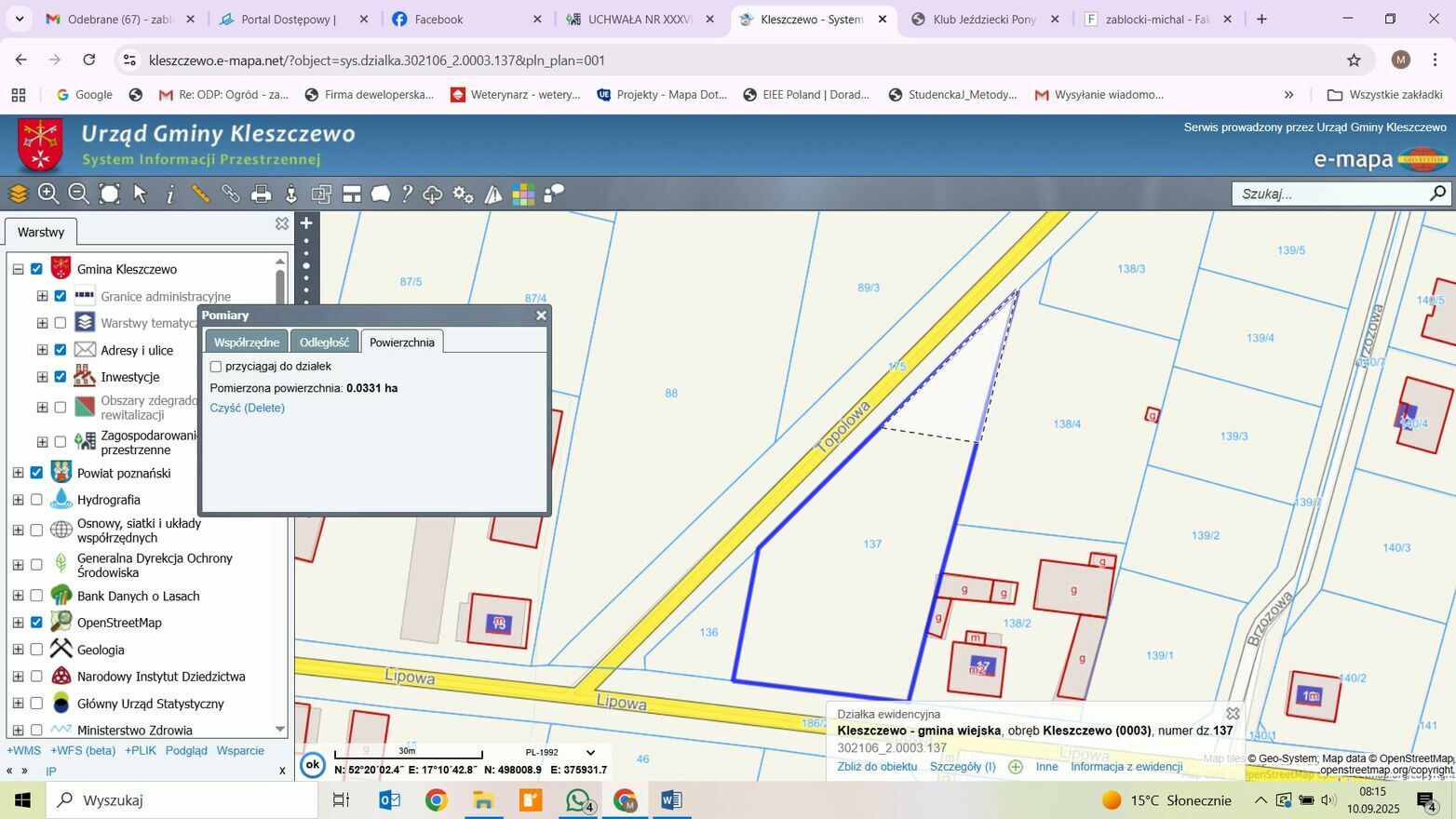Expand the OpenStreetMap tree node

tap(18, 623)
